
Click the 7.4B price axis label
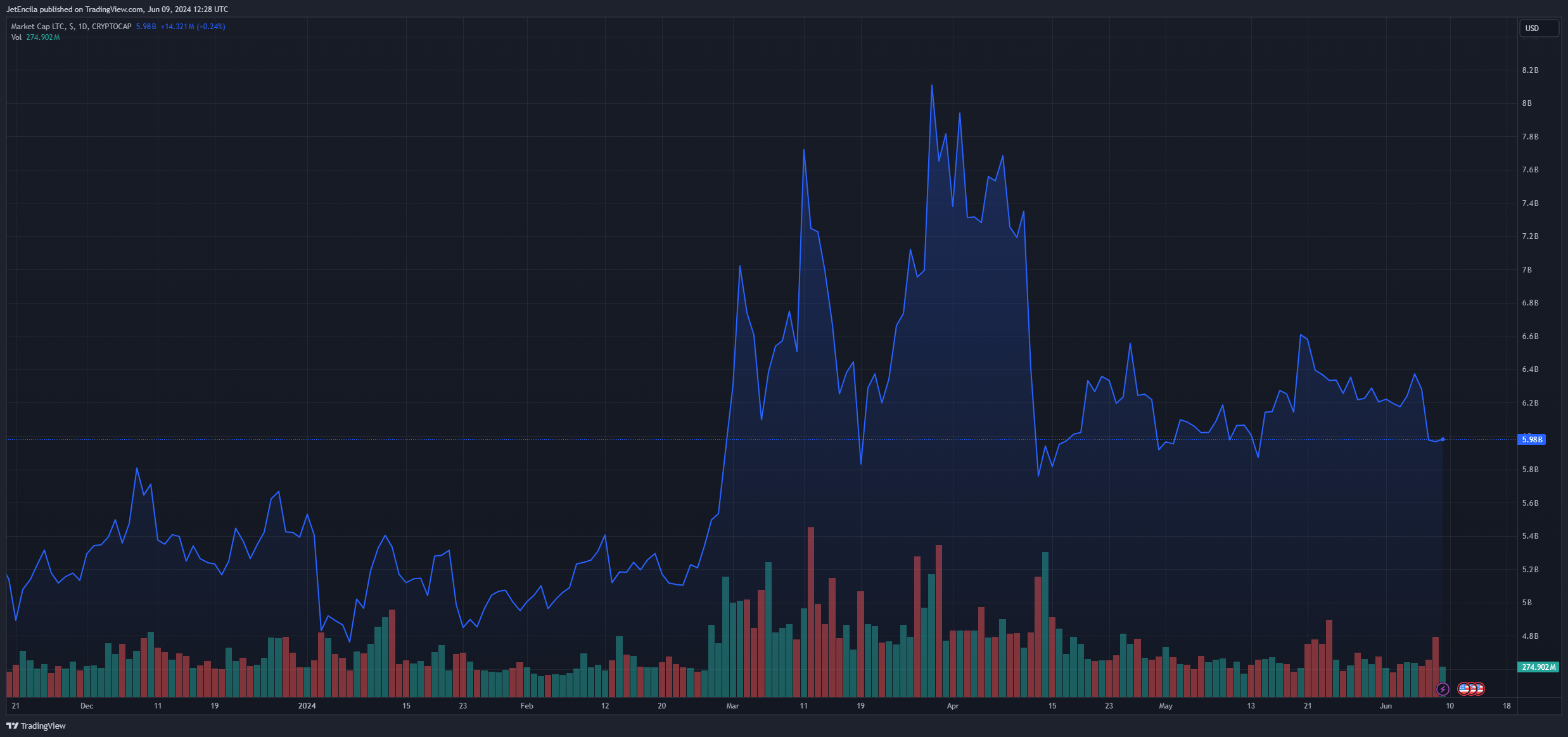1530,203
